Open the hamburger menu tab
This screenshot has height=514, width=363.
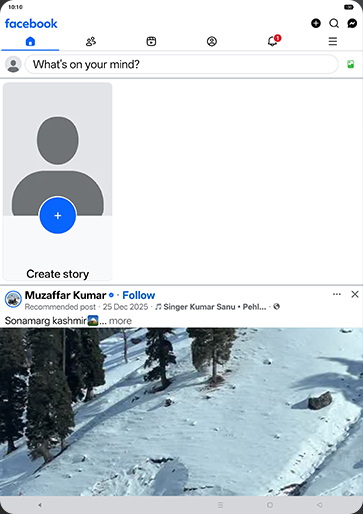point(332,41)
